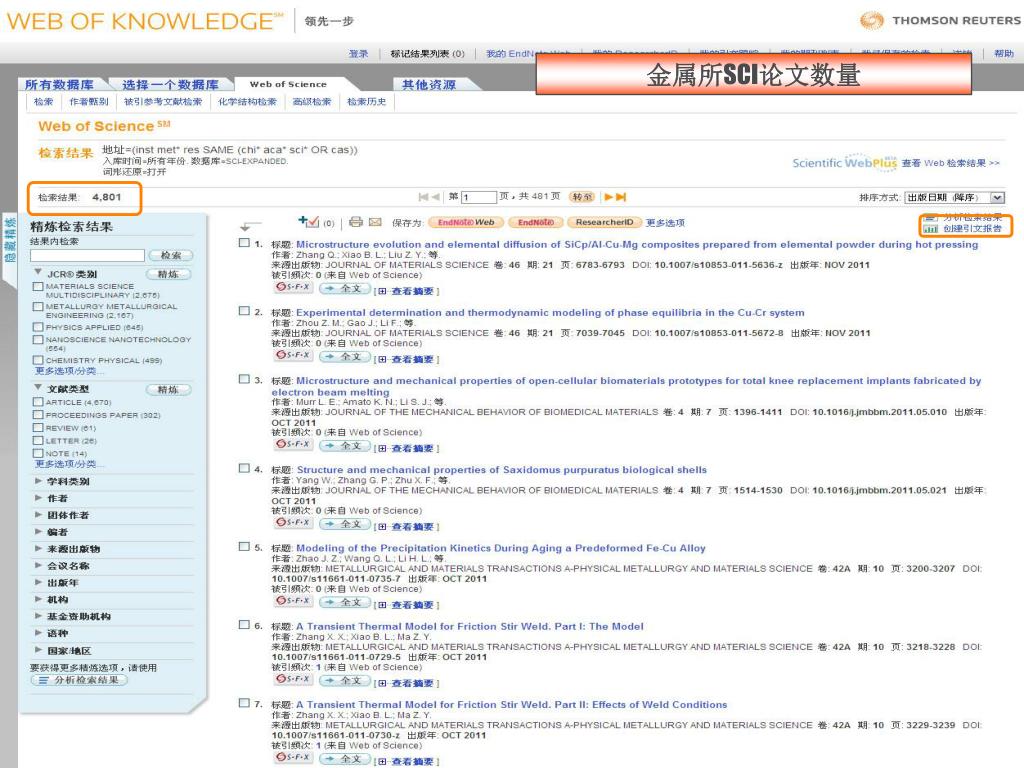Open Scientific WebPlus logo link
Screen dimensions: 1024x768
(844, 162)
